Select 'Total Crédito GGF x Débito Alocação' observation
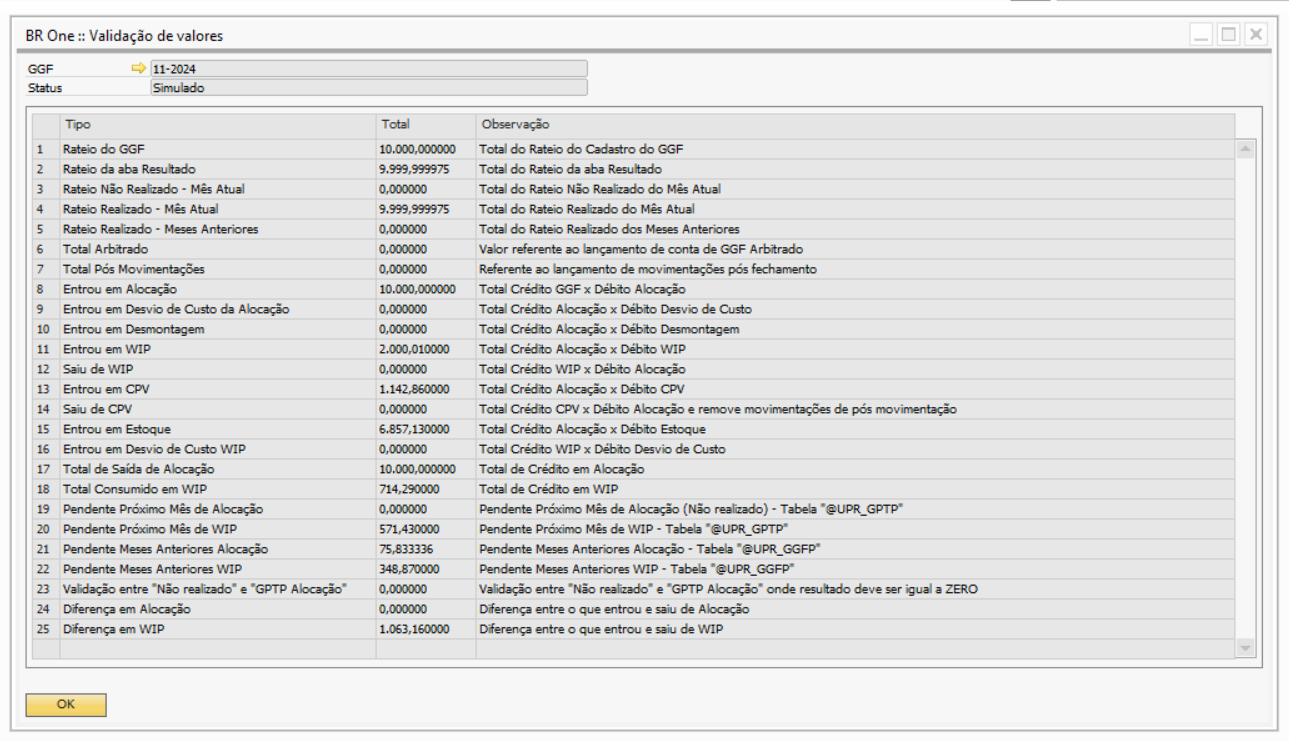The image size is (1289, 741). (855, 289)
